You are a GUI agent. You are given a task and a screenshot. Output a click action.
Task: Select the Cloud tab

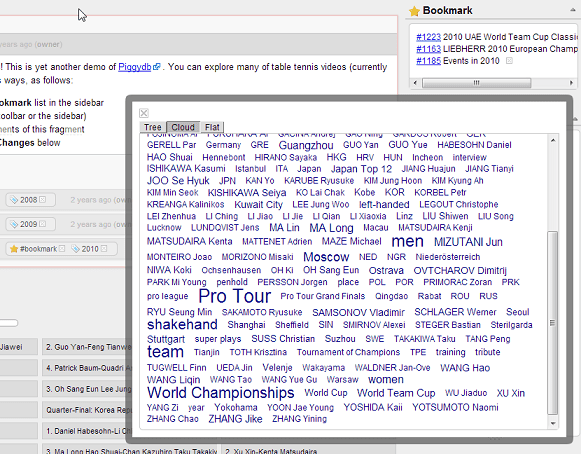pyautogui.click(x=183, y=127)
